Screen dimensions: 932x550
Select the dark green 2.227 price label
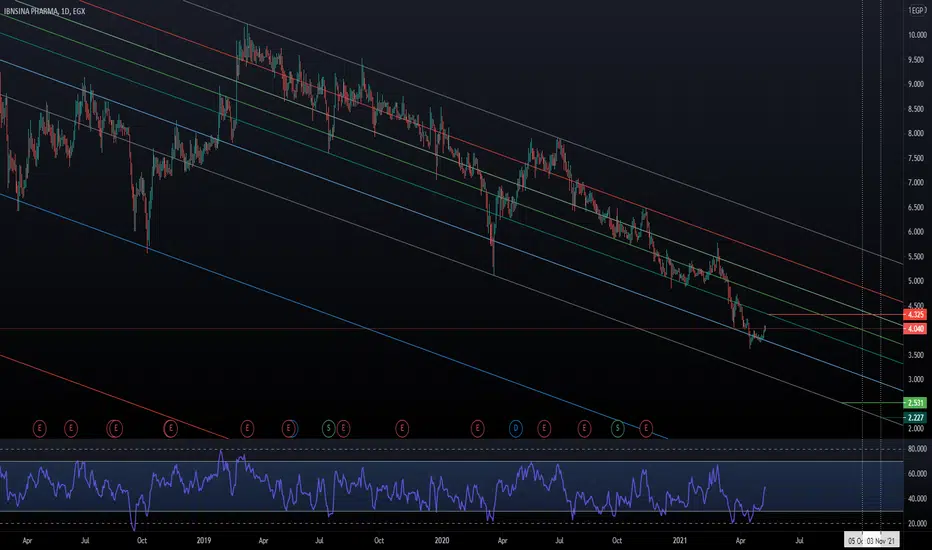[x=915, y=418]
